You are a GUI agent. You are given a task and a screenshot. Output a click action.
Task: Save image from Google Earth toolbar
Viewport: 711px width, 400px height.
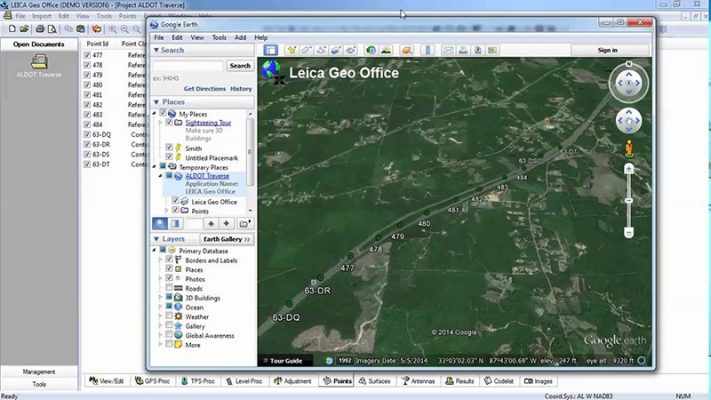[478, 50]
